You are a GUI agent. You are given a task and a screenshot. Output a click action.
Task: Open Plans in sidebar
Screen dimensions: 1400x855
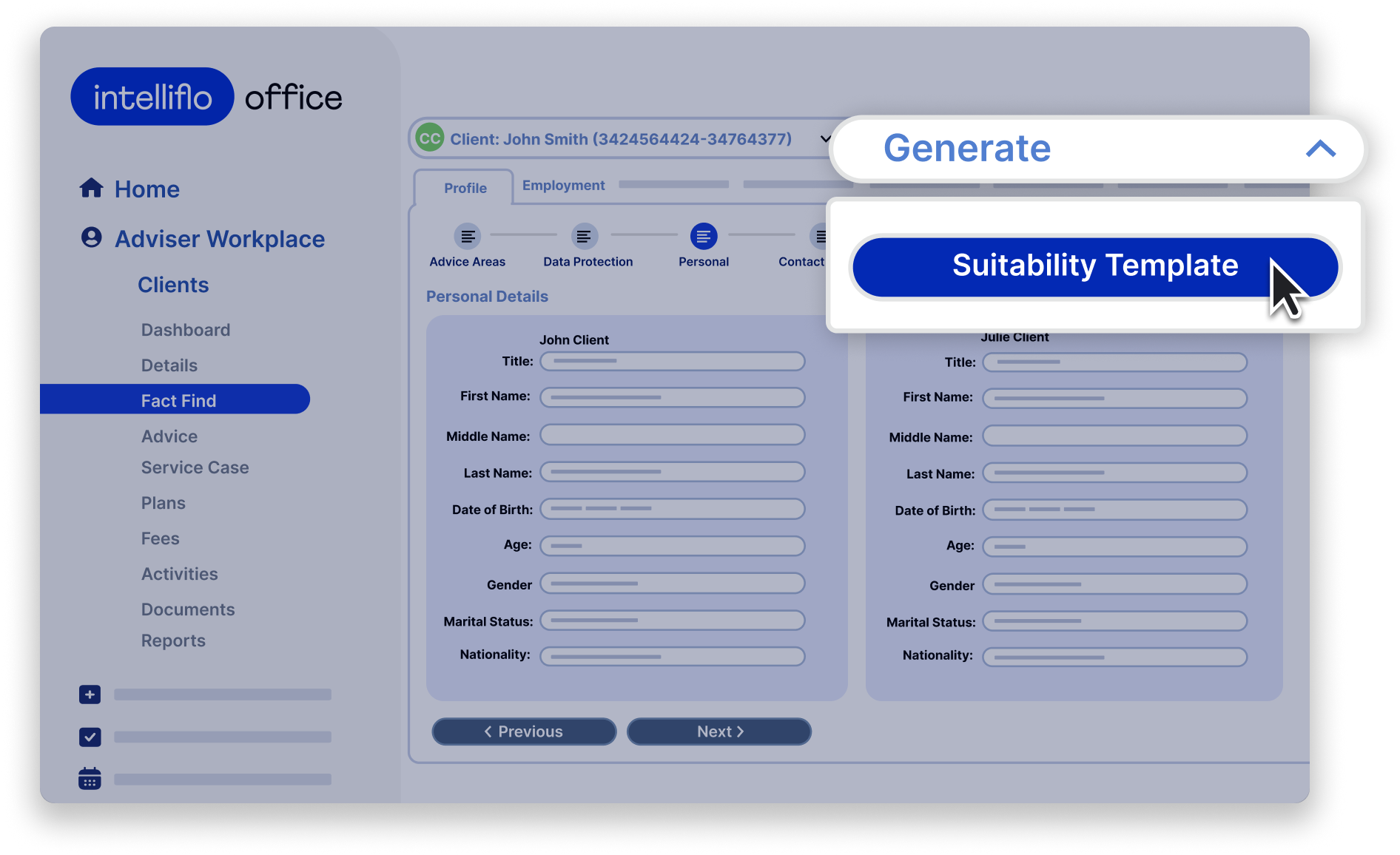(164, 503)
